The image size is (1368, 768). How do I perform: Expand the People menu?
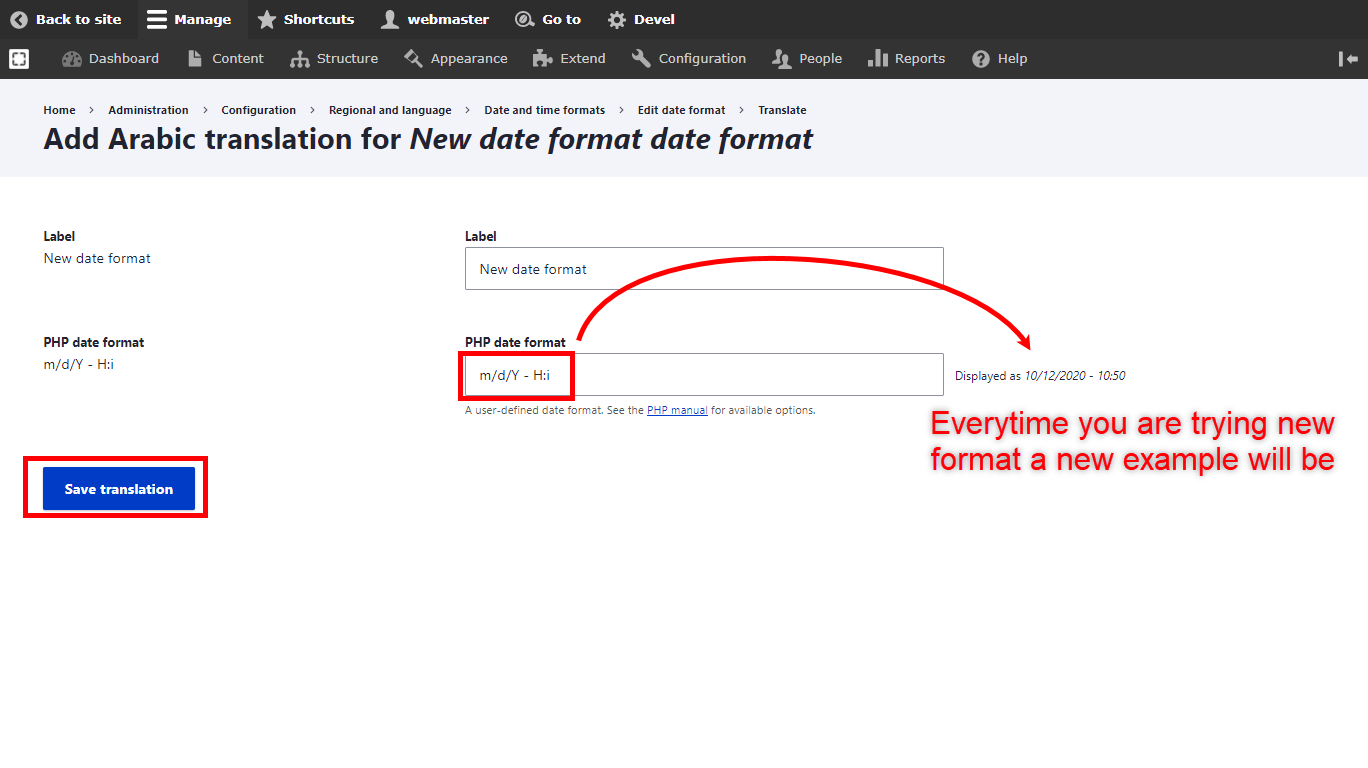coord(807,59)
